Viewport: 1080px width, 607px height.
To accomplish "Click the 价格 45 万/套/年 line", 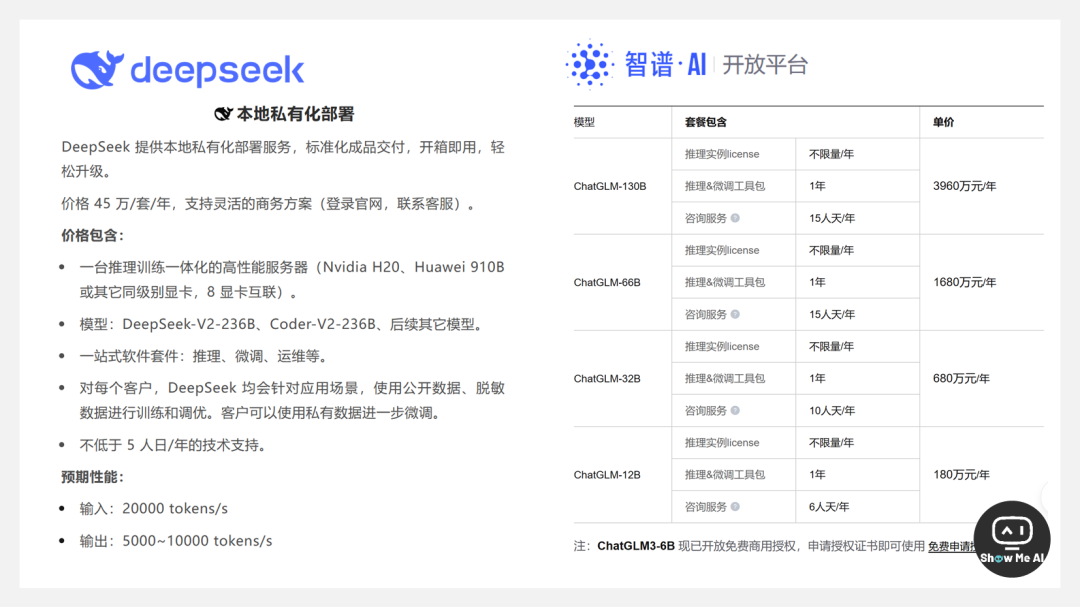I will click(268, 204).
